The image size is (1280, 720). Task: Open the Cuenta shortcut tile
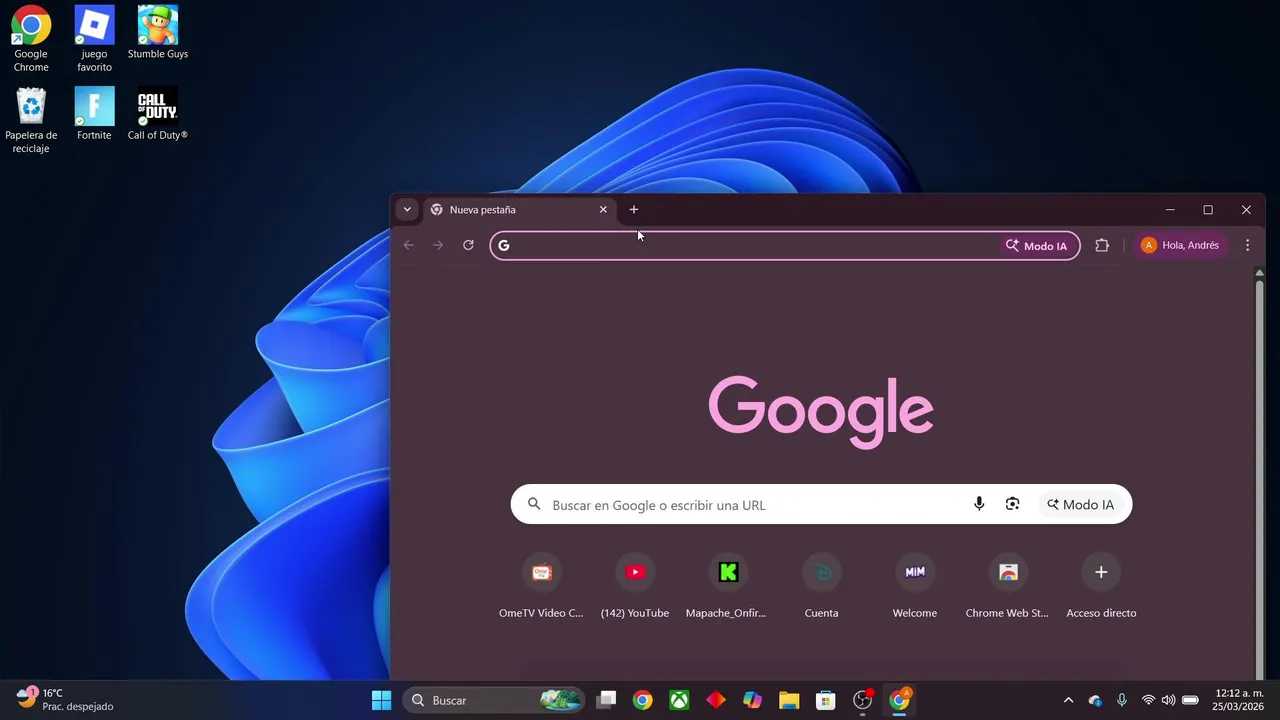pyautogui.click(x=821, y=588)
